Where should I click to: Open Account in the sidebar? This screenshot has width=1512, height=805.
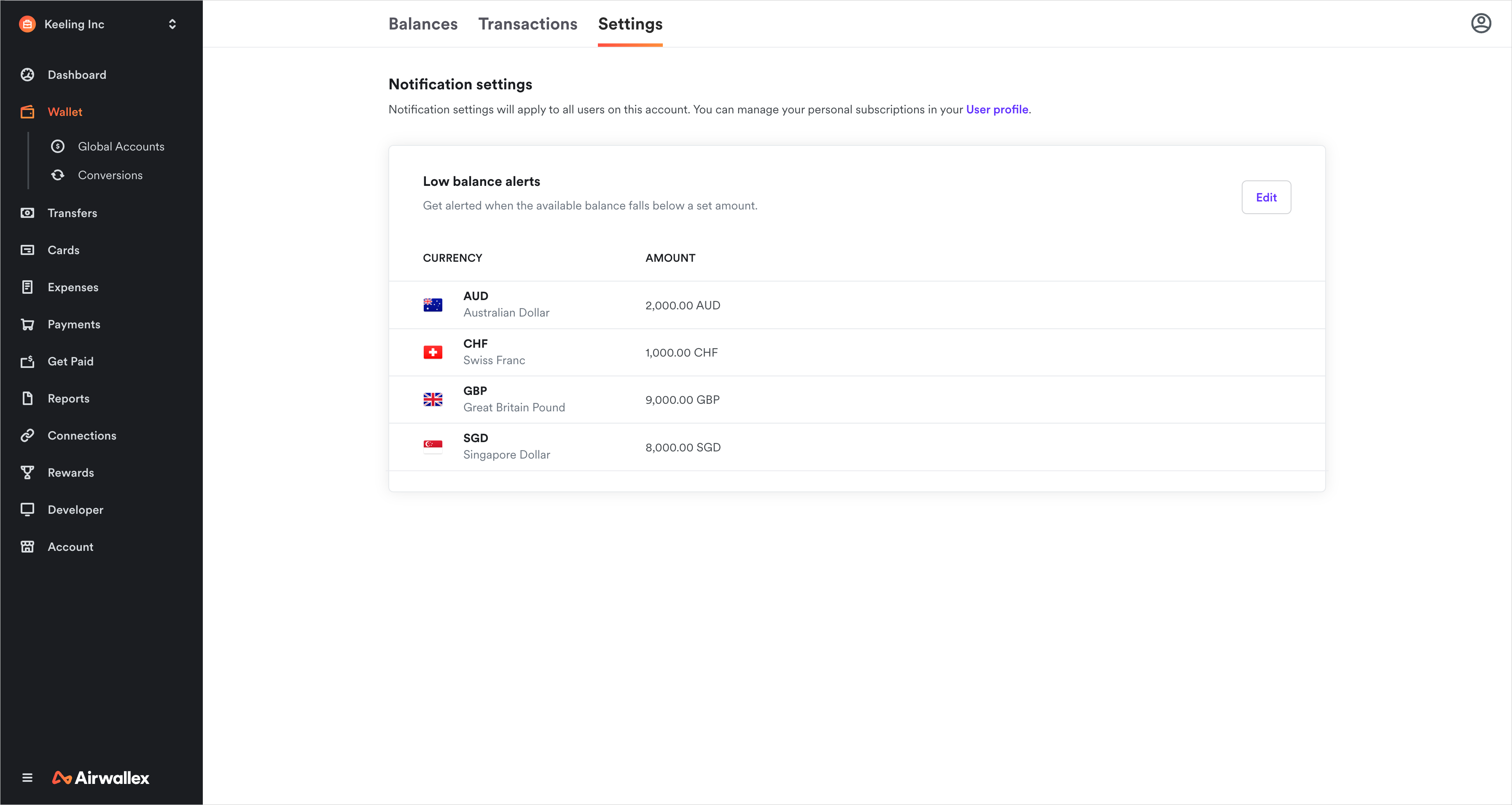70,547
